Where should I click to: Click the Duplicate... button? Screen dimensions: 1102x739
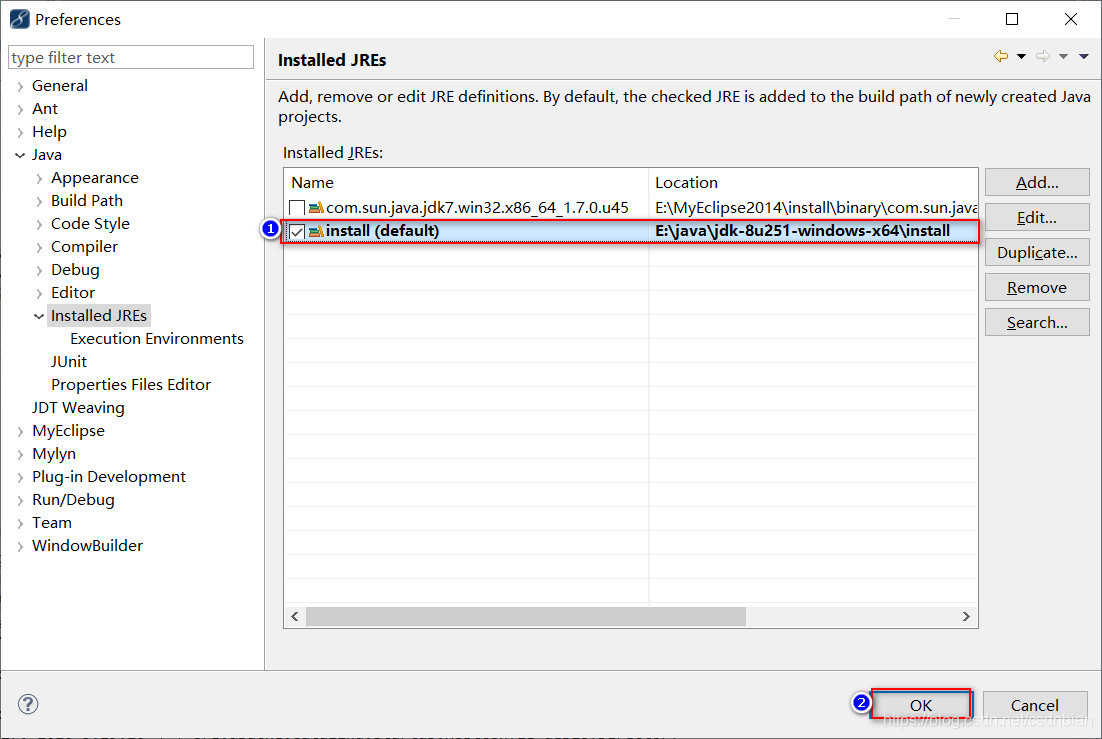(1037, 252)
